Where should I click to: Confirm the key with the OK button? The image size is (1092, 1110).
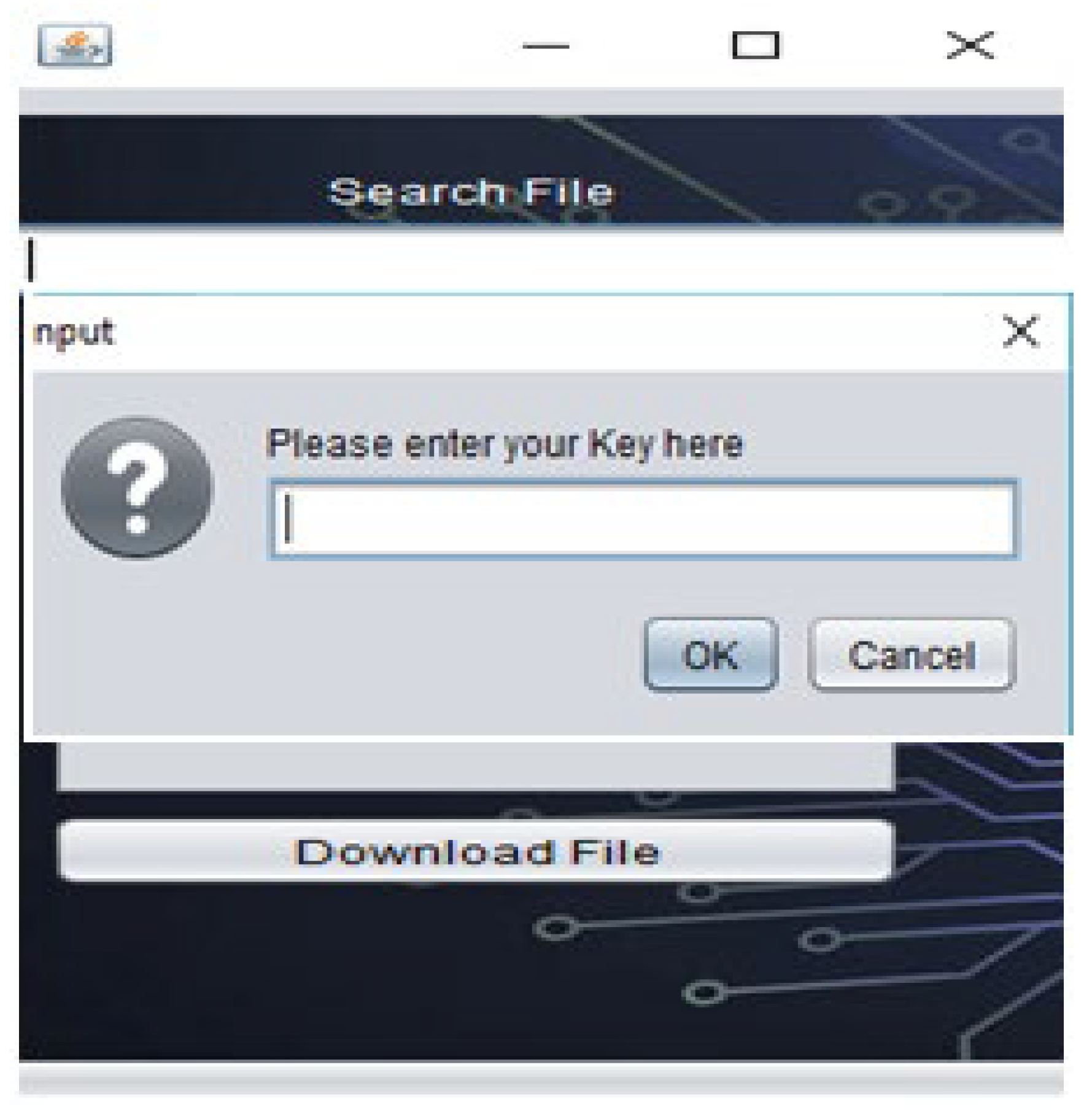pos(711,654)
